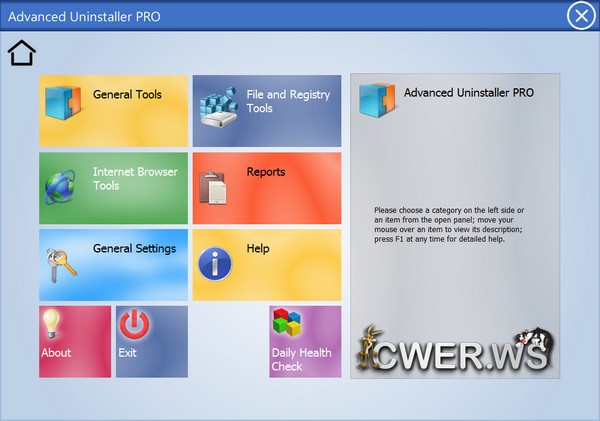Click the colored cubes Health Check icon
This screenshot has height=421, width=600.
[287, 322]
